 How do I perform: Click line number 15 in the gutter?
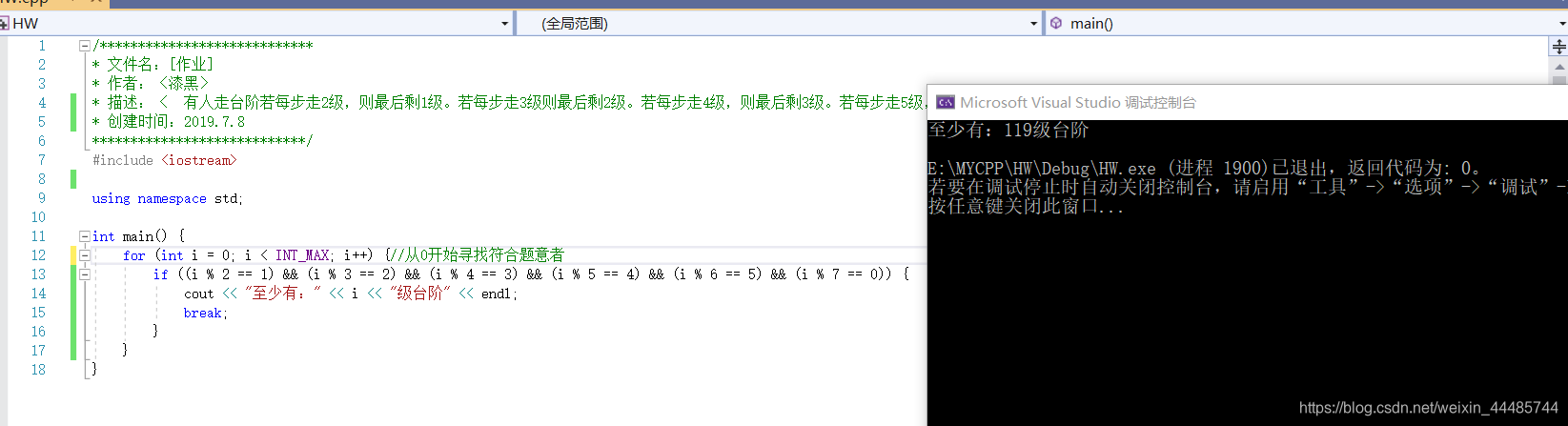38,313
